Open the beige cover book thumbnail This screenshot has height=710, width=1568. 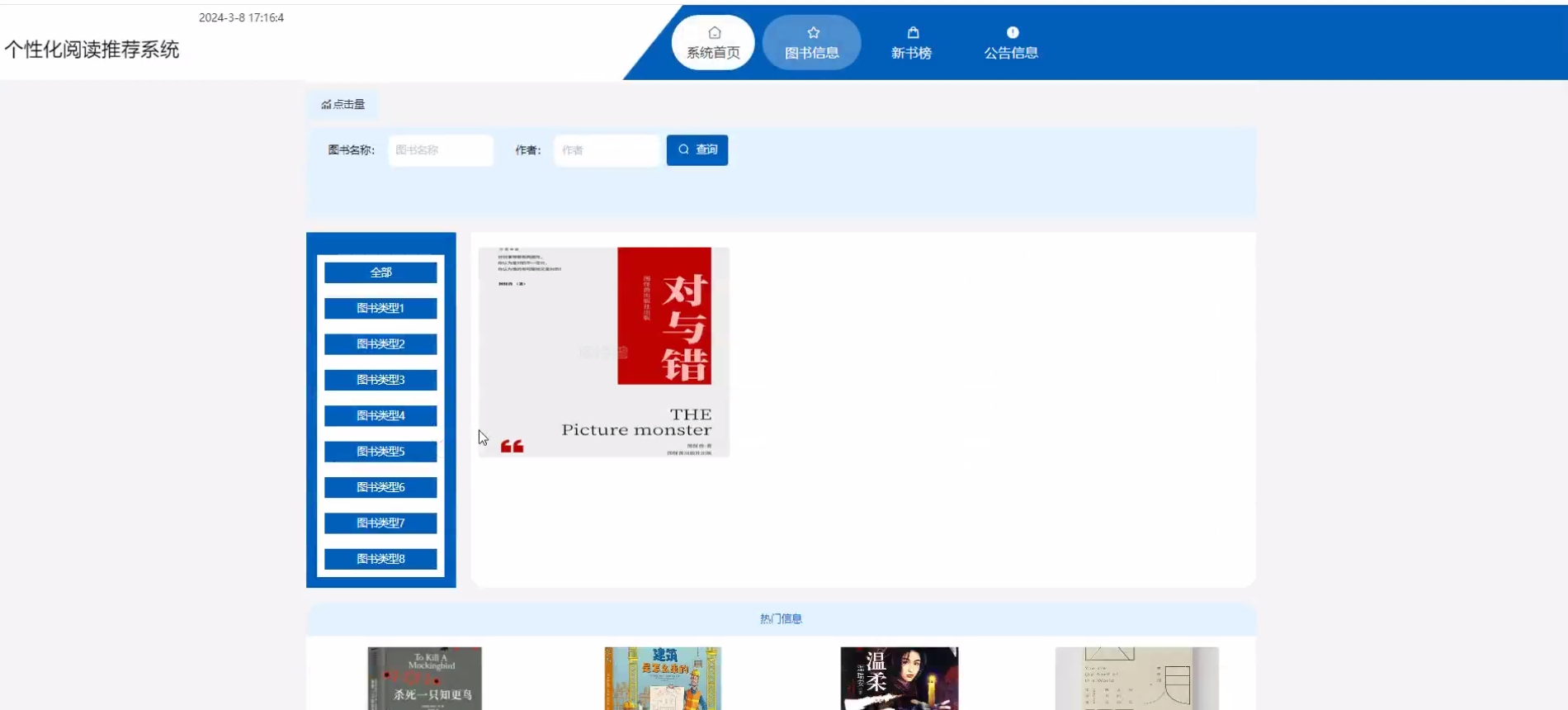[1136, 678]
